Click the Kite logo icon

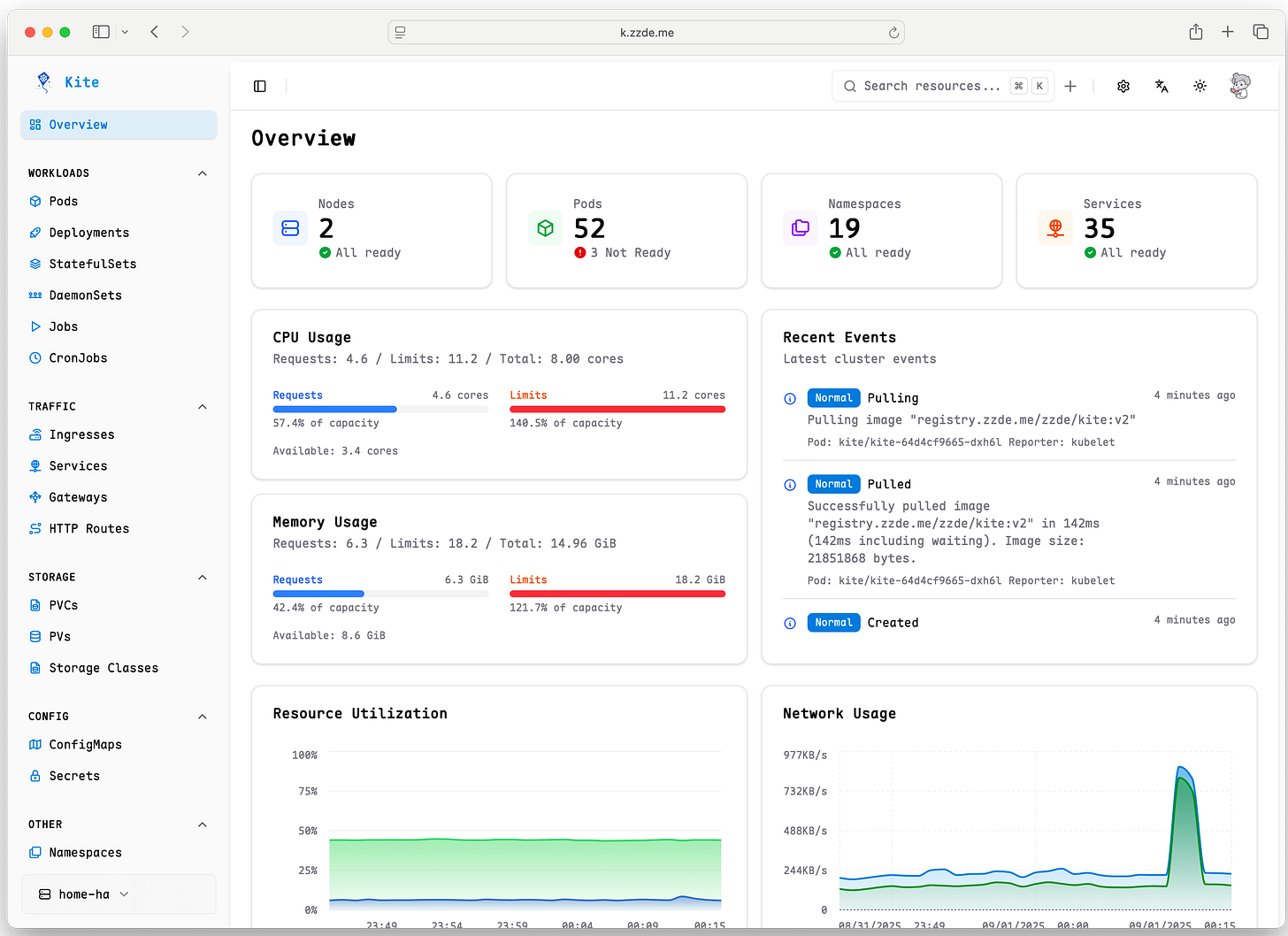(44, 82)
